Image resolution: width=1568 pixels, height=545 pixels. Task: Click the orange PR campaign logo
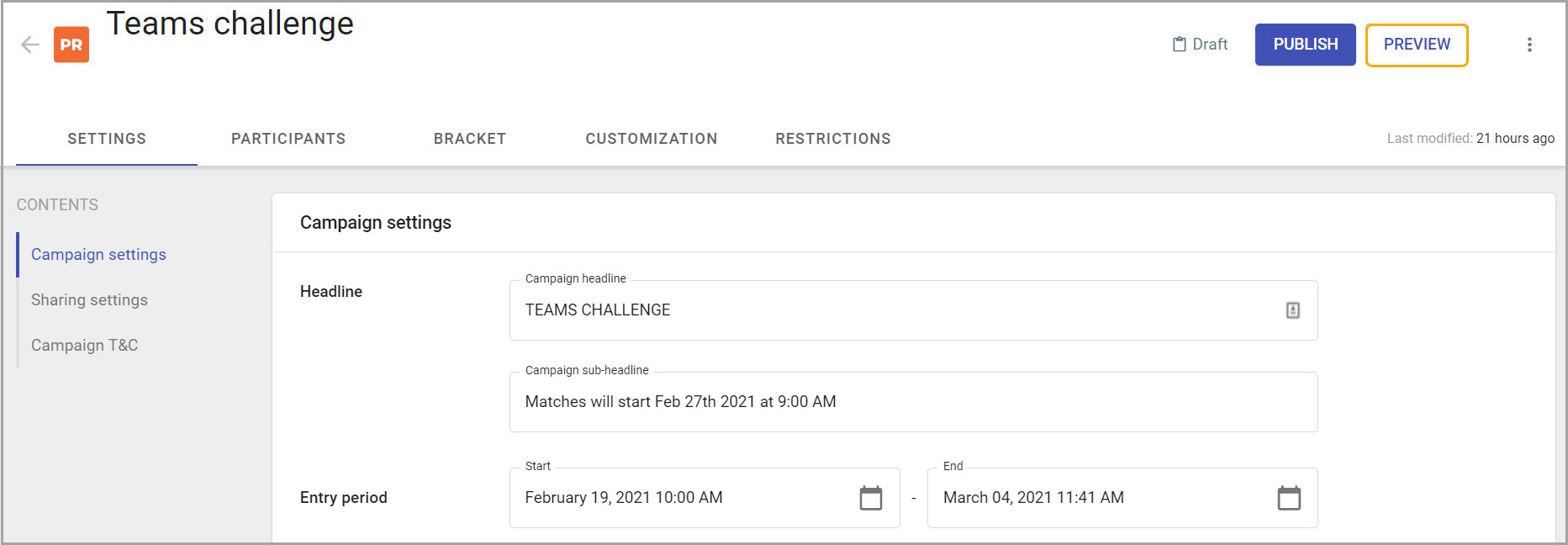(x=71, y=45)
